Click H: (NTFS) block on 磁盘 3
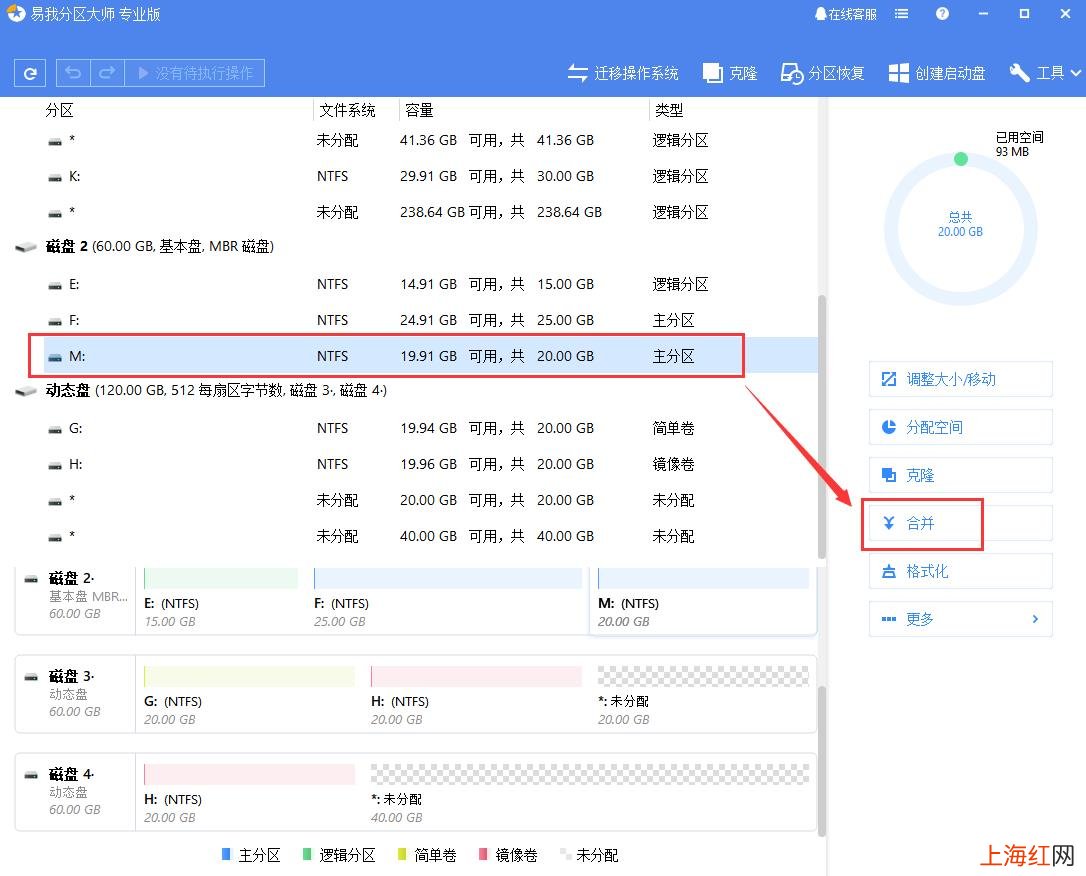The image size is (1086, 876). (x=477, y=695)
